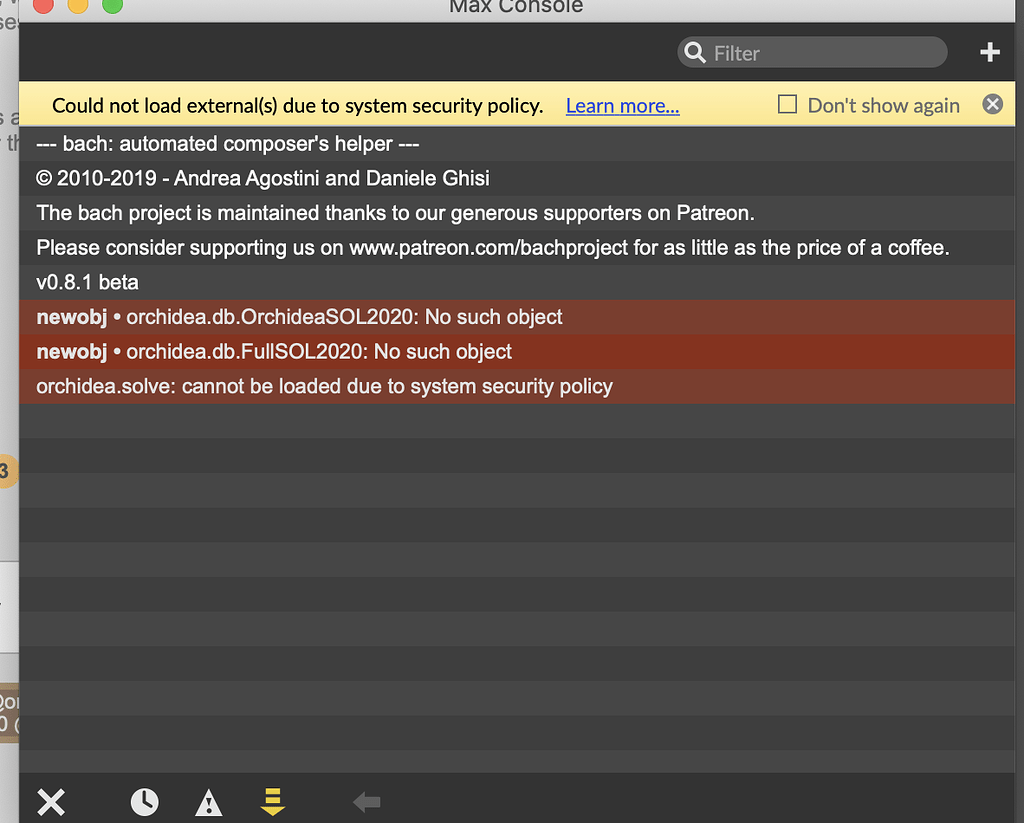Clear the console with the X icon
Screen dimensions: 1024x823
[x=51, y=801]
